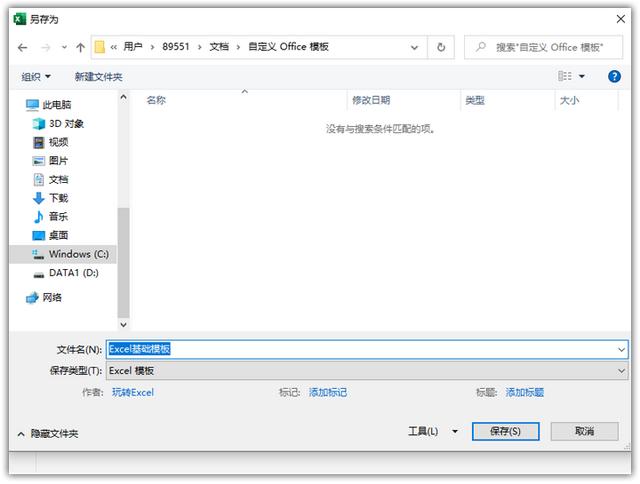Click the search magnifier icon
Viewport: 640px width, 484px height.
(x=481, y=47)
